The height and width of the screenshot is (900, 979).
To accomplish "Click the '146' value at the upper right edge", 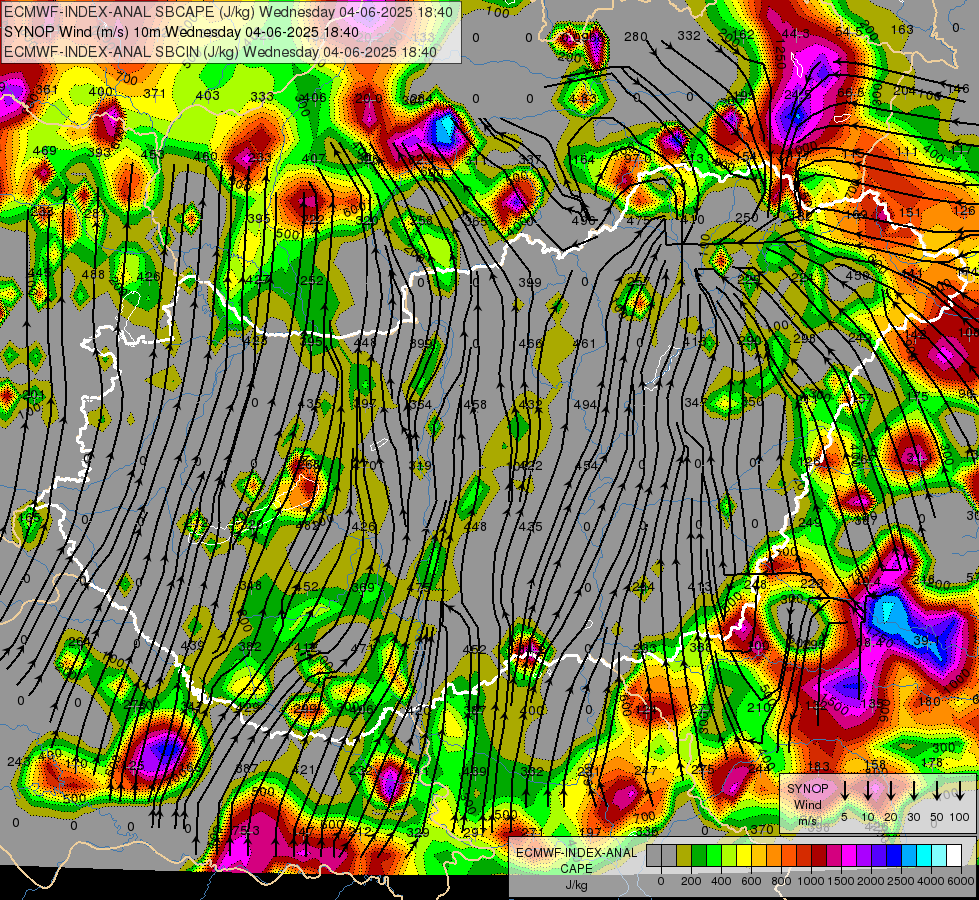I will 958,89.
